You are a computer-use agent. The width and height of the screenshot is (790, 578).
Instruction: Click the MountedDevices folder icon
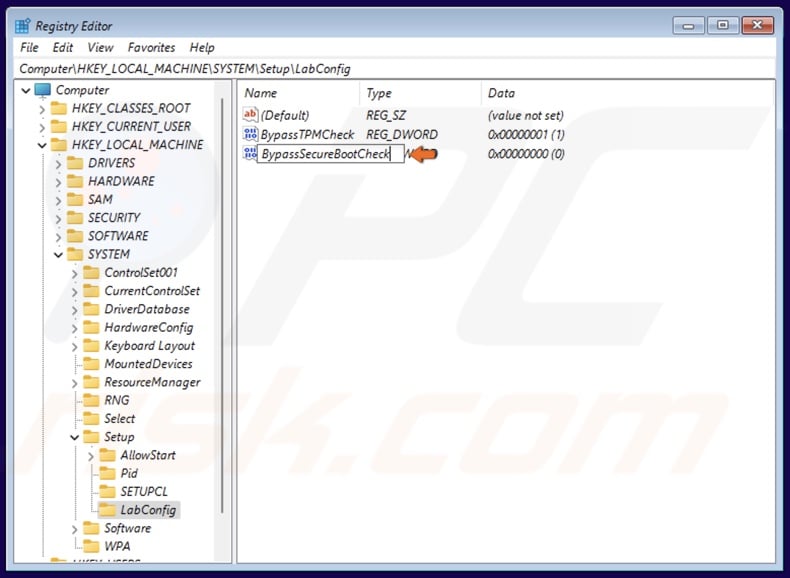point(91,364)
